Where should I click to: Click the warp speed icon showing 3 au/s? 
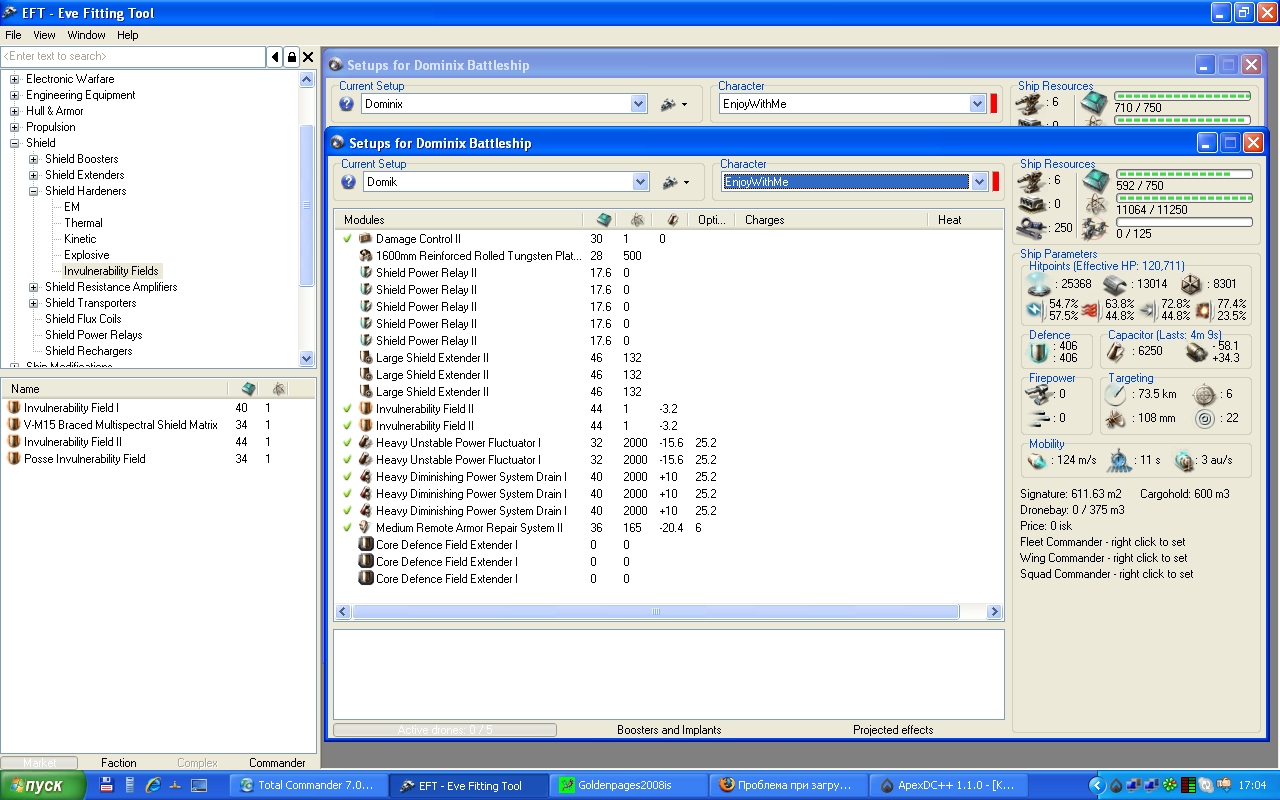pyautogui.click(x=1184, y=460)
